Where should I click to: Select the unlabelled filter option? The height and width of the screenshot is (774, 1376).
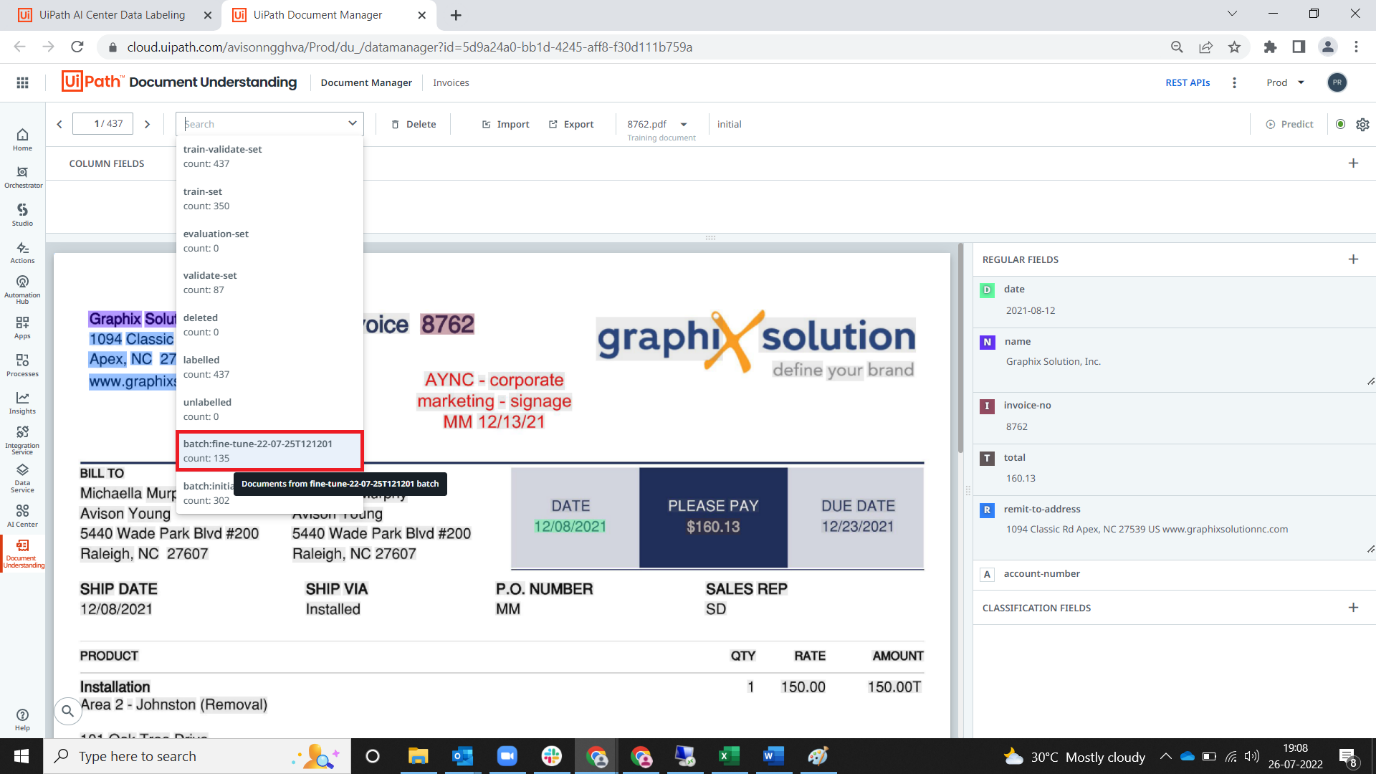coord(269,409)
